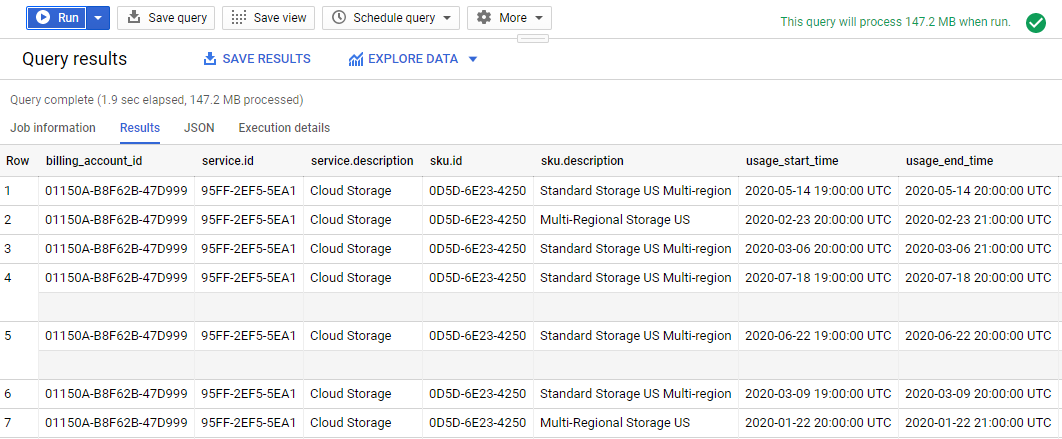The height and width of the screenshot is (439, 1062).
Task: Select usage start 2020-06-22 19:00:00 UTC cell
Action: pyautogui.click(x=818, y=335)
